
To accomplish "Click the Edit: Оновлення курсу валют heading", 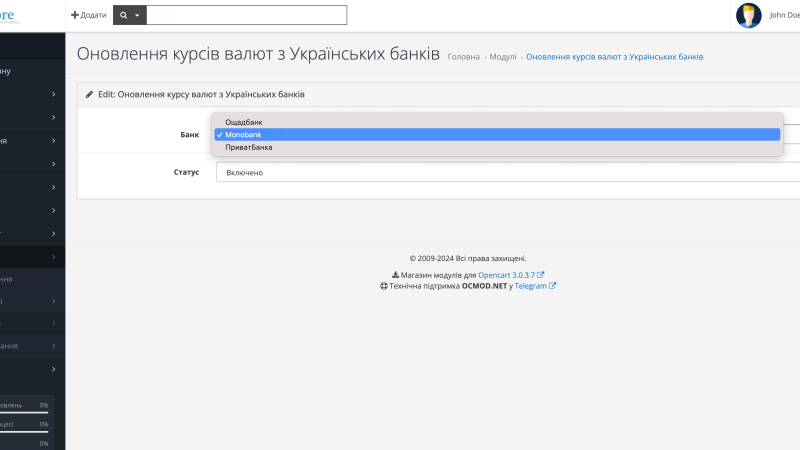I will coord(201,94).
